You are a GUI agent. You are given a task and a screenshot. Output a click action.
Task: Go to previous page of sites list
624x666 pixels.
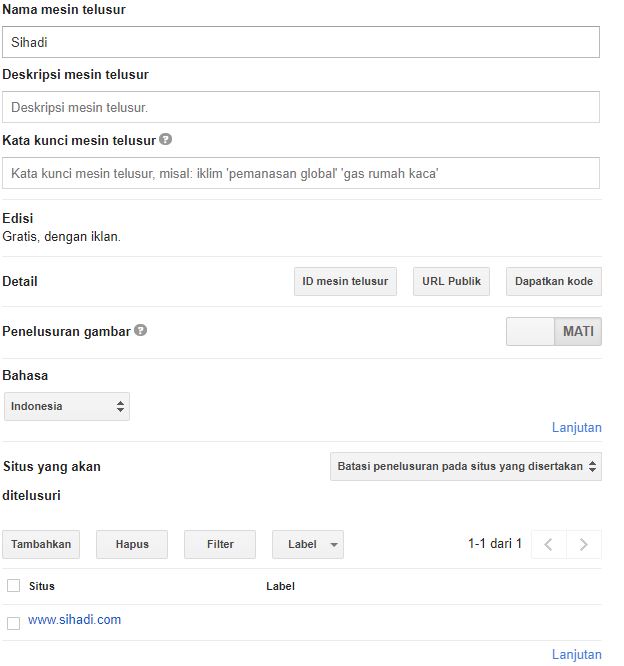pyautogui.click(x=548, y=544)
